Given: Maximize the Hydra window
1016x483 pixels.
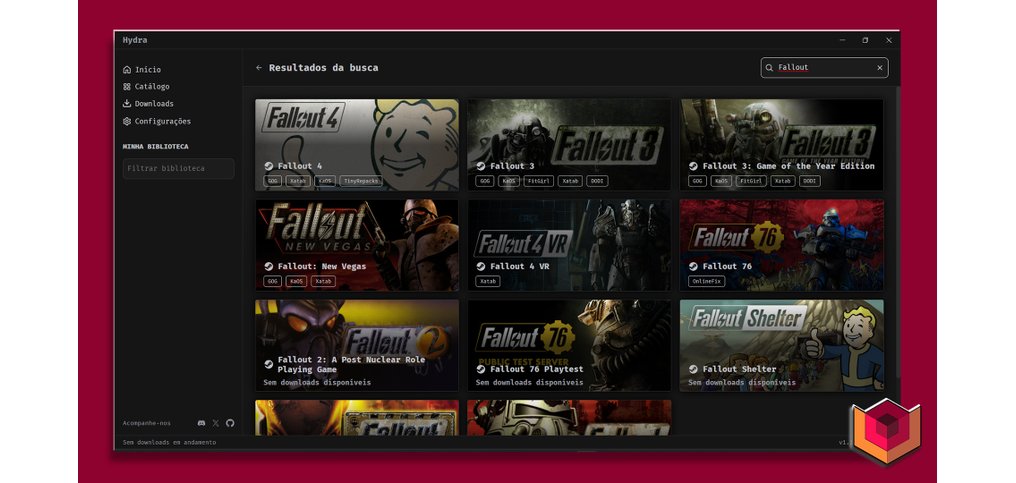Looking at the screenshot, I should [865, 40].
